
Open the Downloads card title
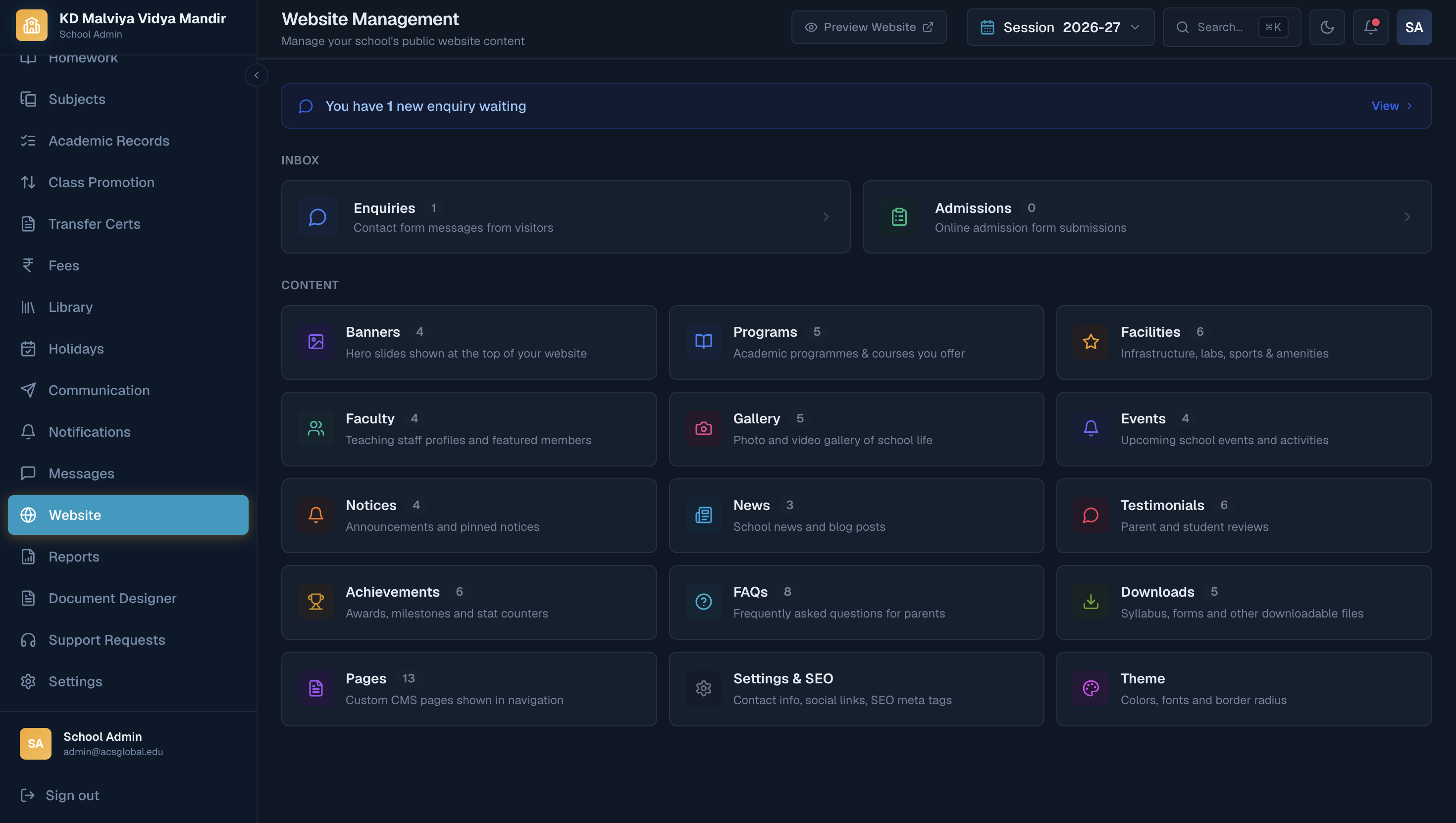pos(1157,592)
